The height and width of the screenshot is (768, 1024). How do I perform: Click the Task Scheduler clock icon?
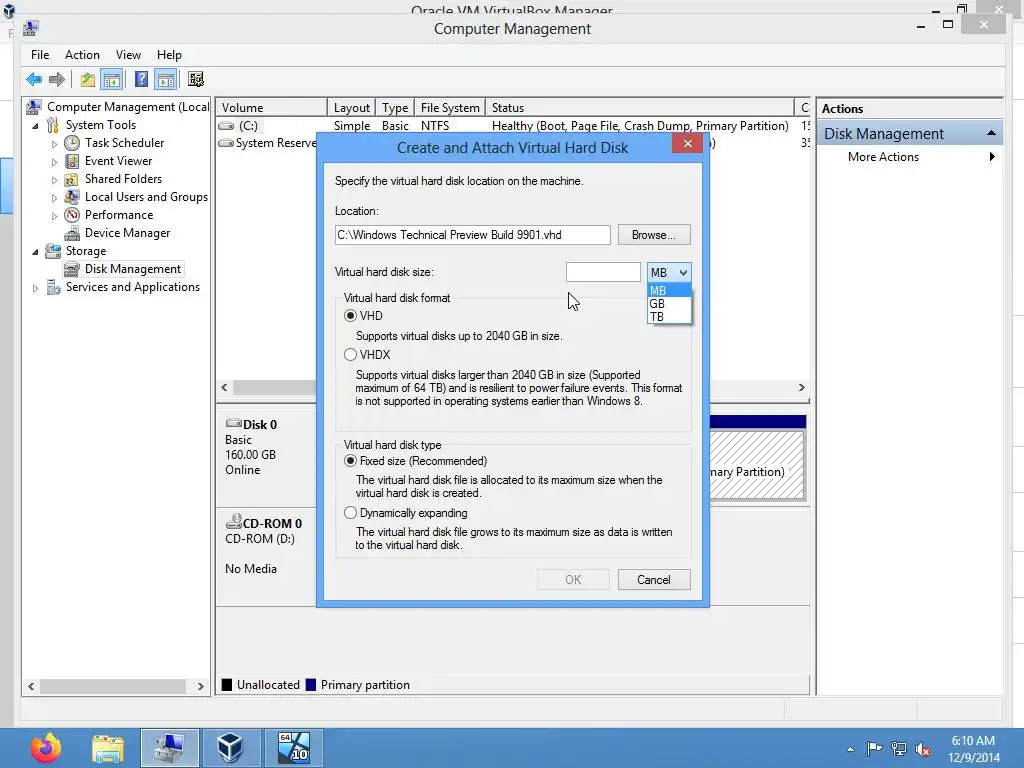tap(72, 143)
